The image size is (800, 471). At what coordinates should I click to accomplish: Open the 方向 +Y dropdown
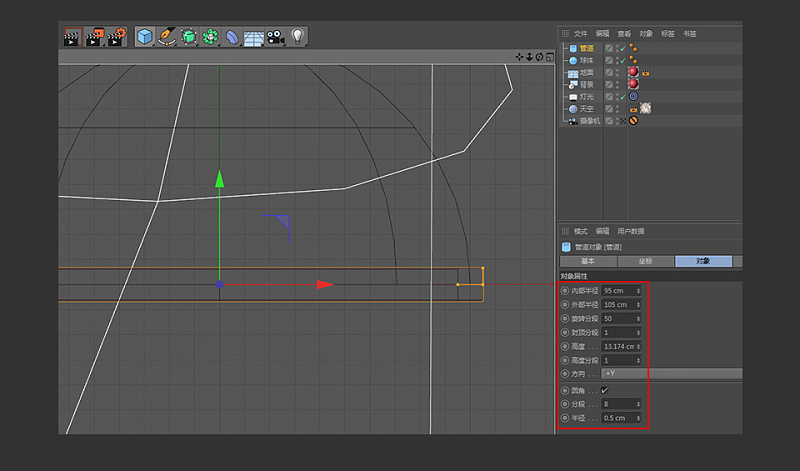coord(670,373)
